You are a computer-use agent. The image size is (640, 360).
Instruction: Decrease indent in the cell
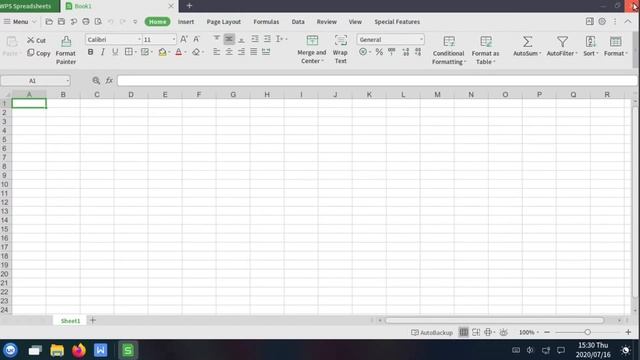pyautogui.click(x=255, y=39)
